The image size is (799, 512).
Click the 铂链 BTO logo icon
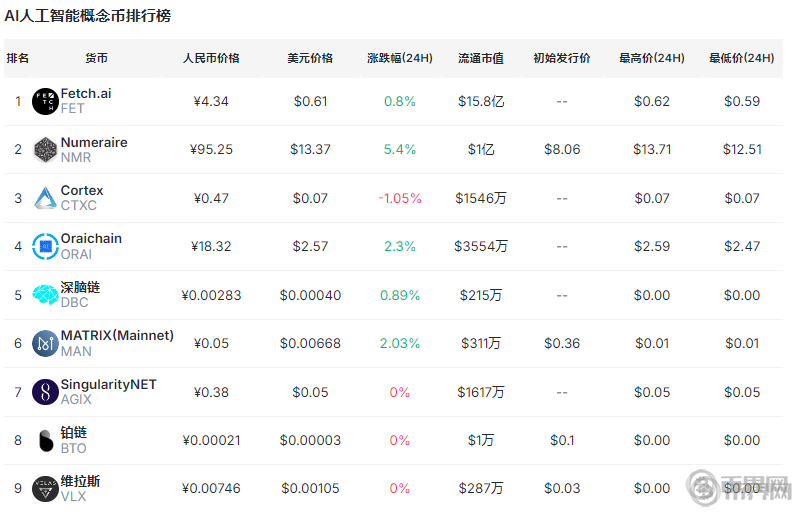click(45, 440)
